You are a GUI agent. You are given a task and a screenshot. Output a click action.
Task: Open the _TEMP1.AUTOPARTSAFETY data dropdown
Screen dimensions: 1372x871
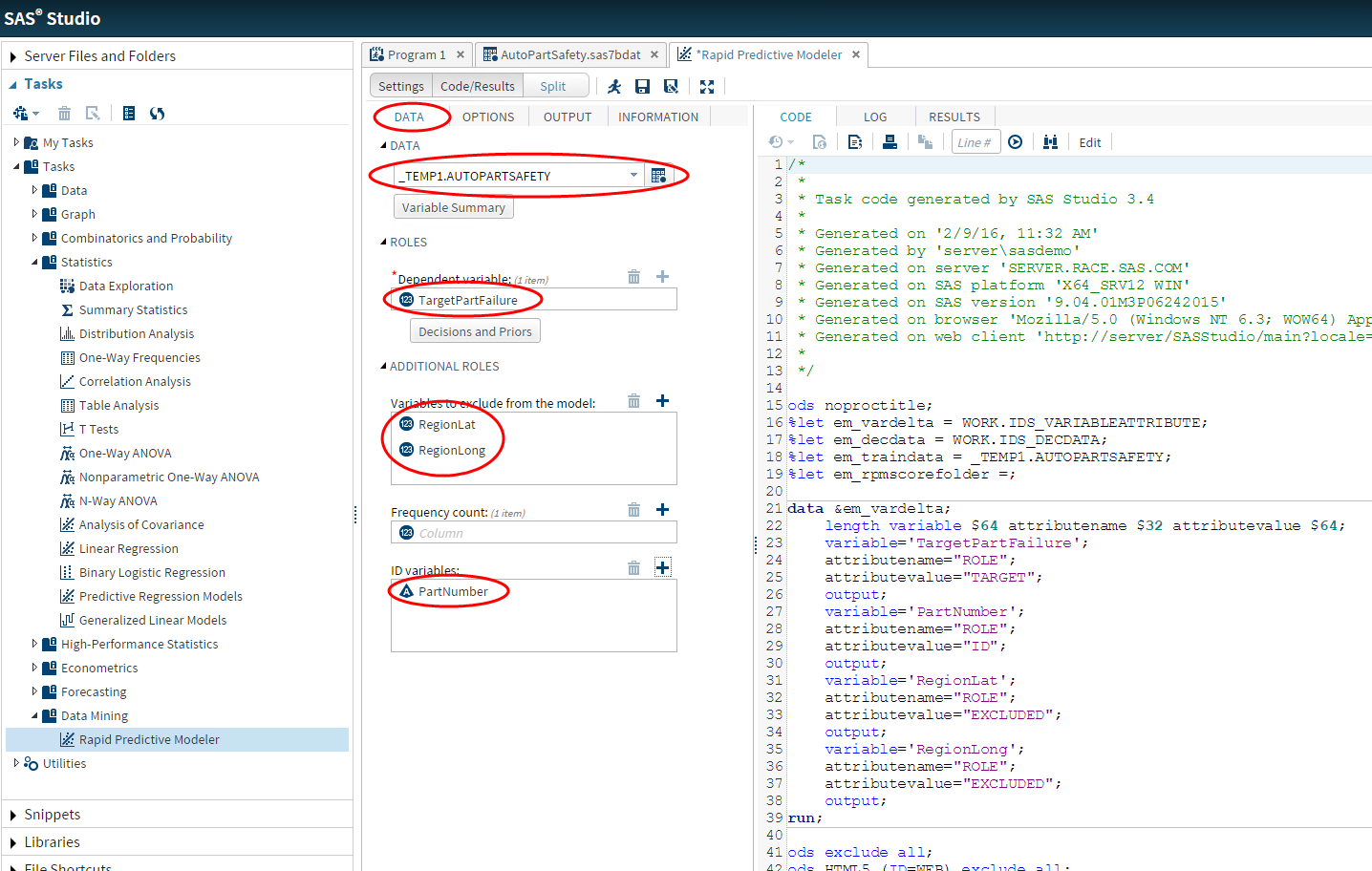[632, 174]
